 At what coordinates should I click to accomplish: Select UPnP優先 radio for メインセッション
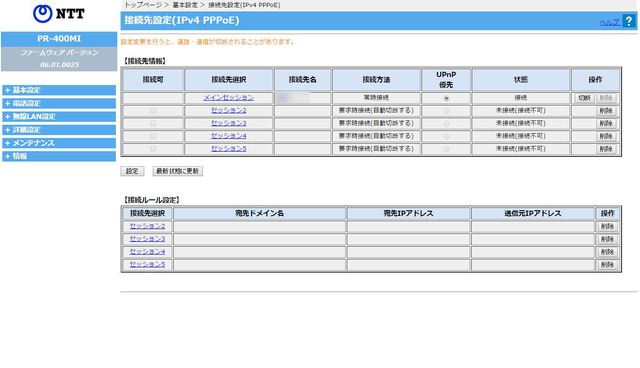coord(446,98)
